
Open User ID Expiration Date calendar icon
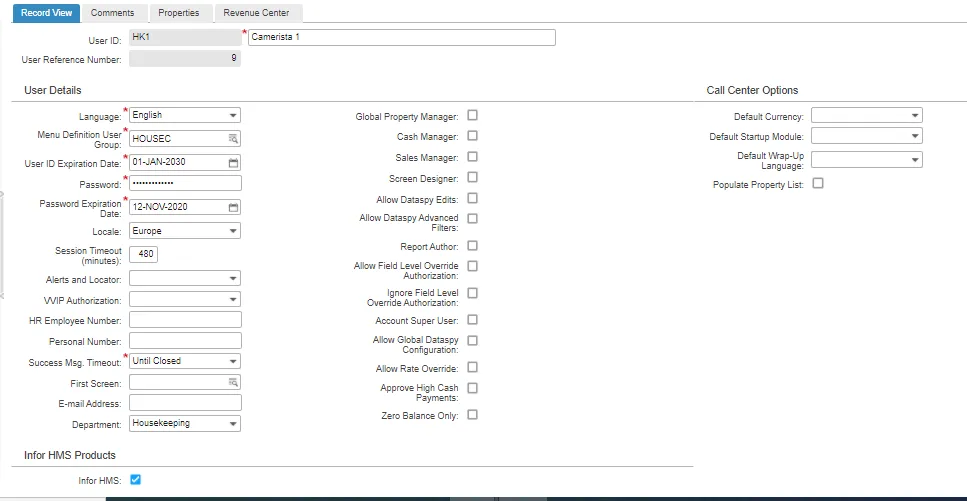(233, 163)
